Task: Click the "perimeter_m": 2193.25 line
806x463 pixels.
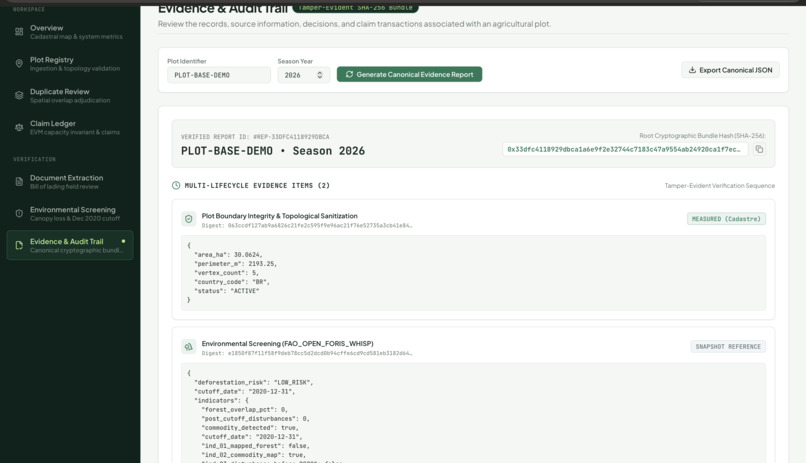Action: pos(235,264)
